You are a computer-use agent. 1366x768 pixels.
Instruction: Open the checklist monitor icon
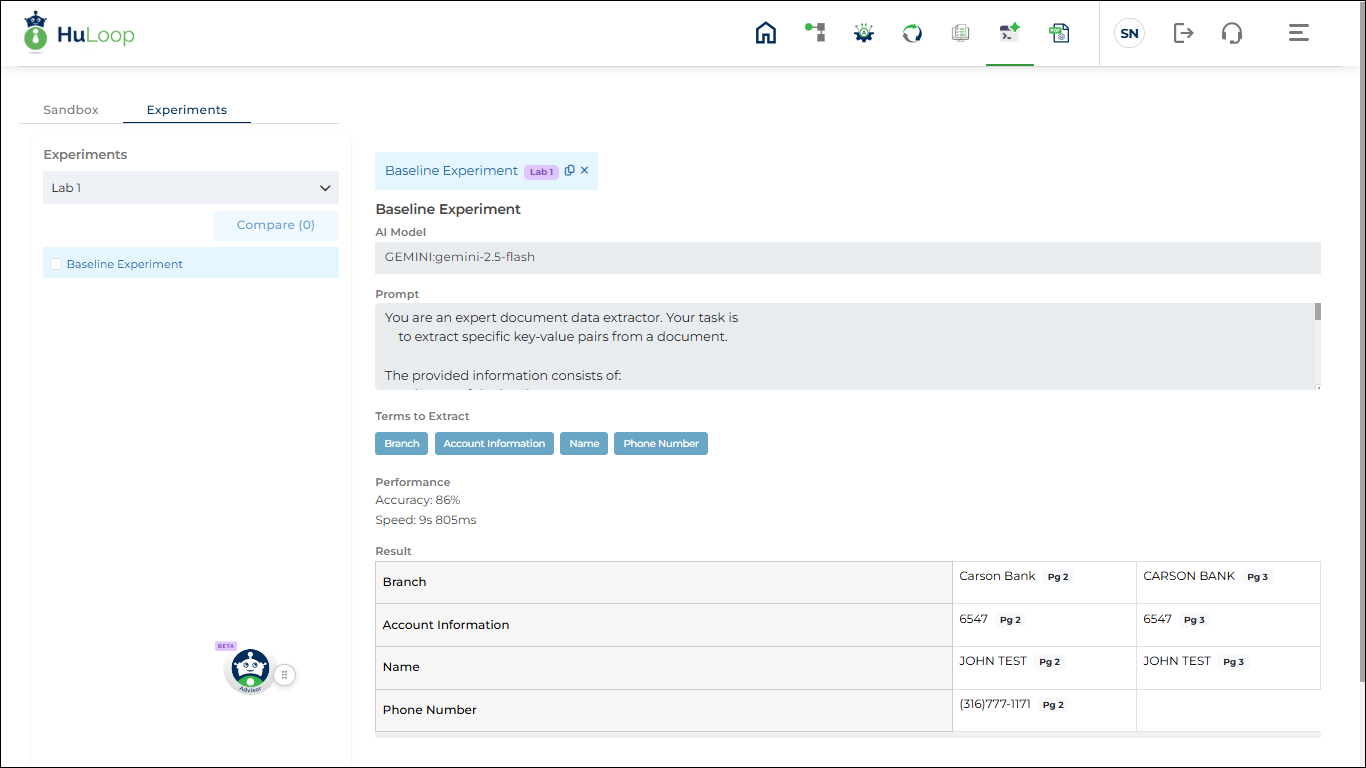[961, 33]
